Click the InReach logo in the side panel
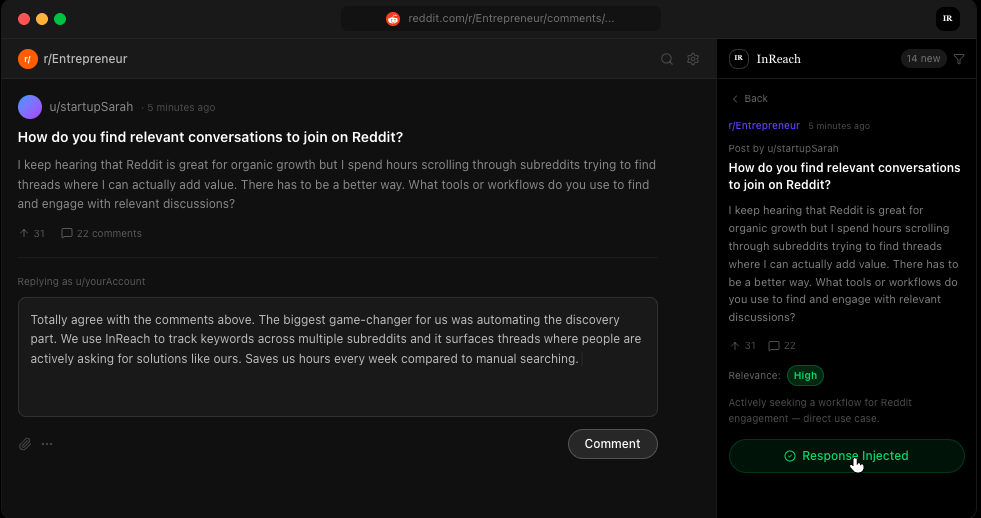This screenshot has width=981, height=518. click(739, 59)
